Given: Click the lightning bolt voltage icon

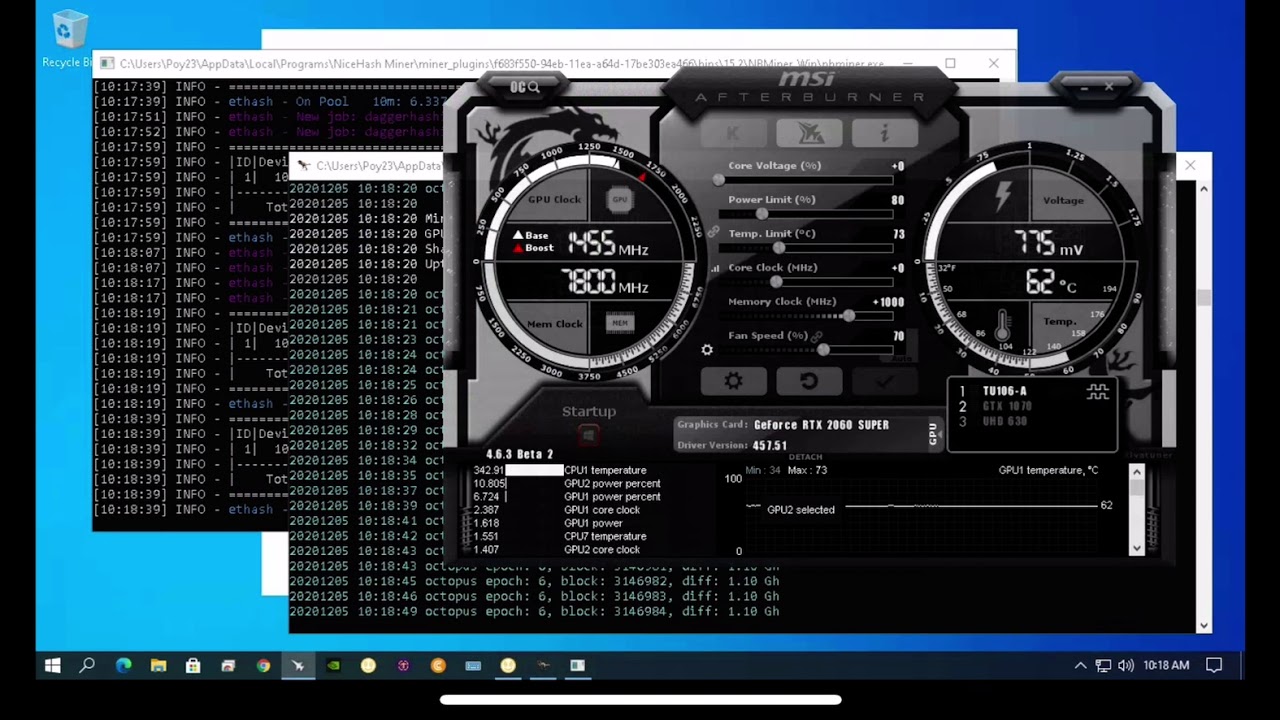Looking at the screenshot, I should 1002,196.
